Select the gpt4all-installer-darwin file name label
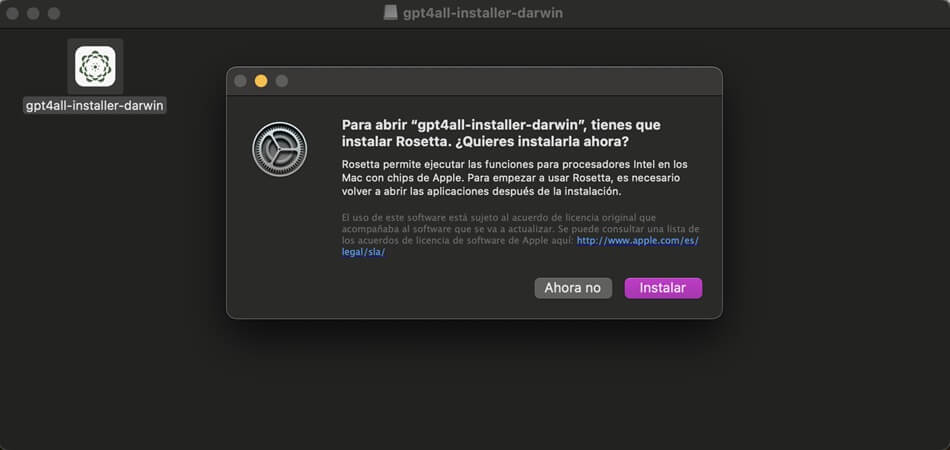Viewport: 950px width, 450px height. pos(95,105)
